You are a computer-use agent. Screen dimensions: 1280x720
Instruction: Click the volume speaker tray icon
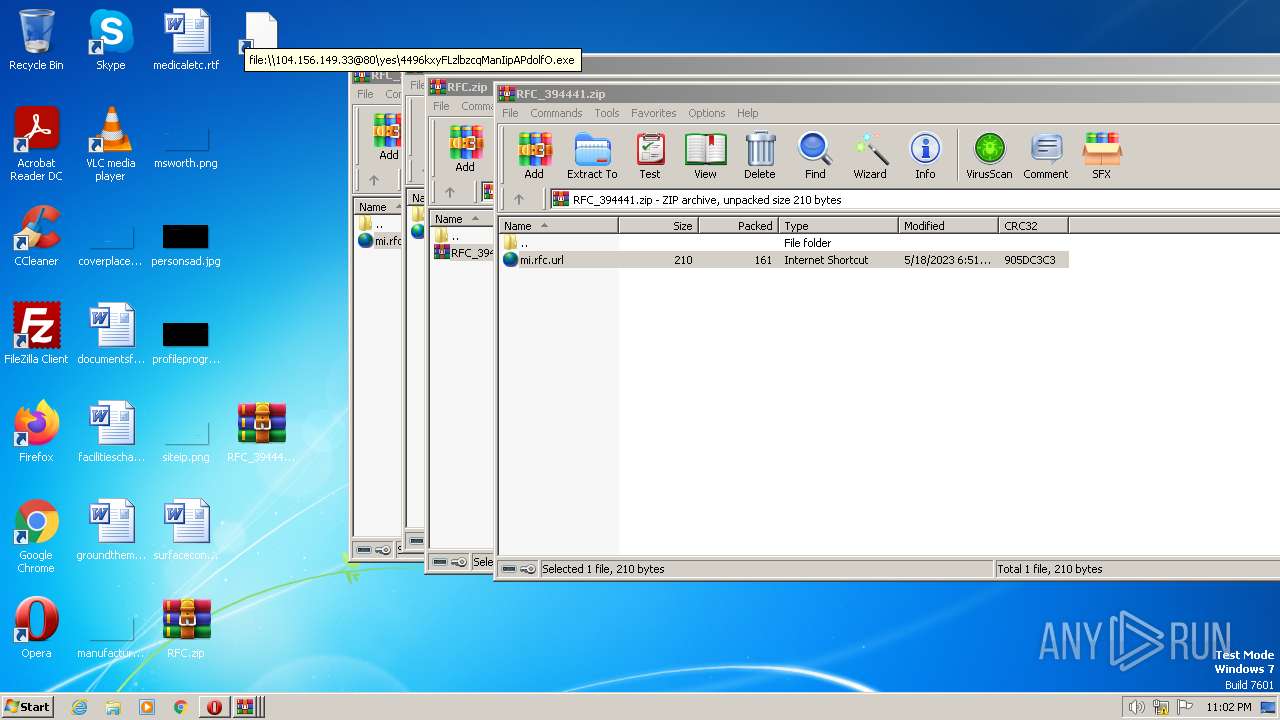click(x=1136, y=707)
